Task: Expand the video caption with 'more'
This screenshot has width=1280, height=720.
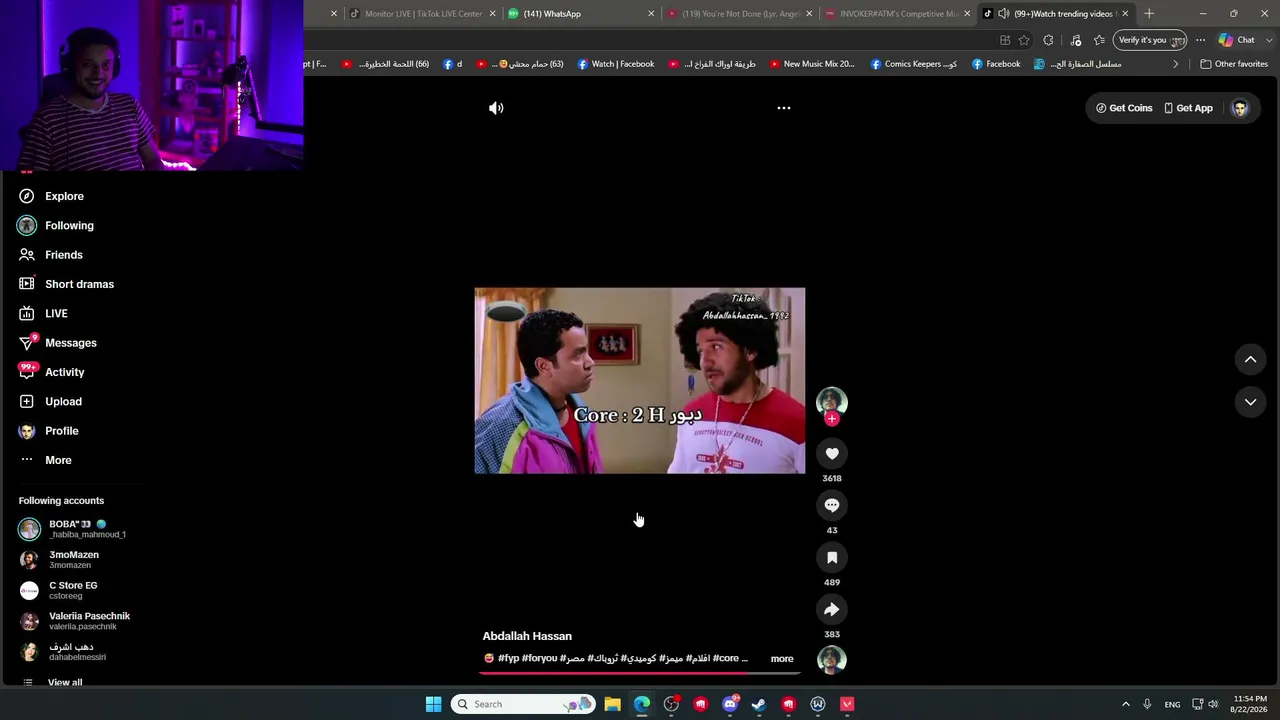Action: tap(782, 659)
